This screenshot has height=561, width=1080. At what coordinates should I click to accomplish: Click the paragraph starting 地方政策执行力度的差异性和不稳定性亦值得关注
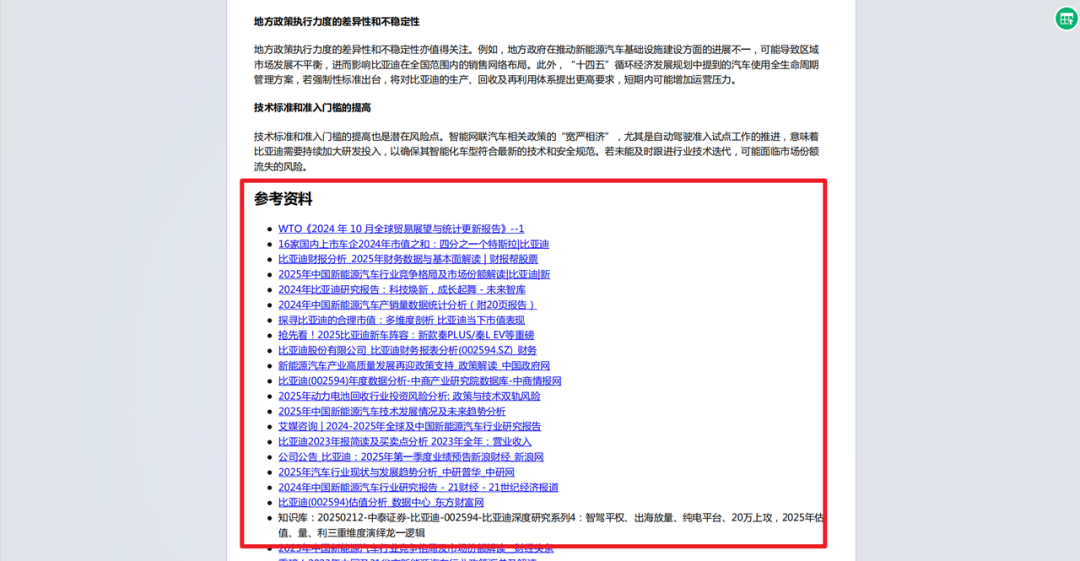click(x=536, y=65)
